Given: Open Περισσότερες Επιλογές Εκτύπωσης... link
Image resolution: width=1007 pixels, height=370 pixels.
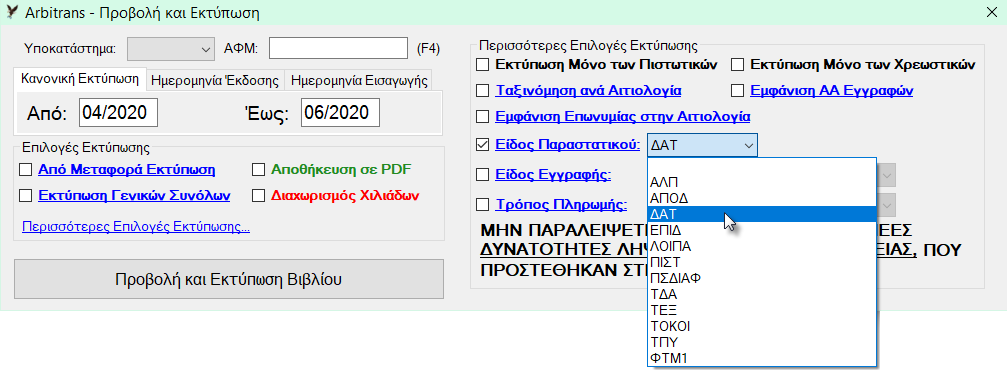Looking at the screenshot, I should click(x=136, y=227).
